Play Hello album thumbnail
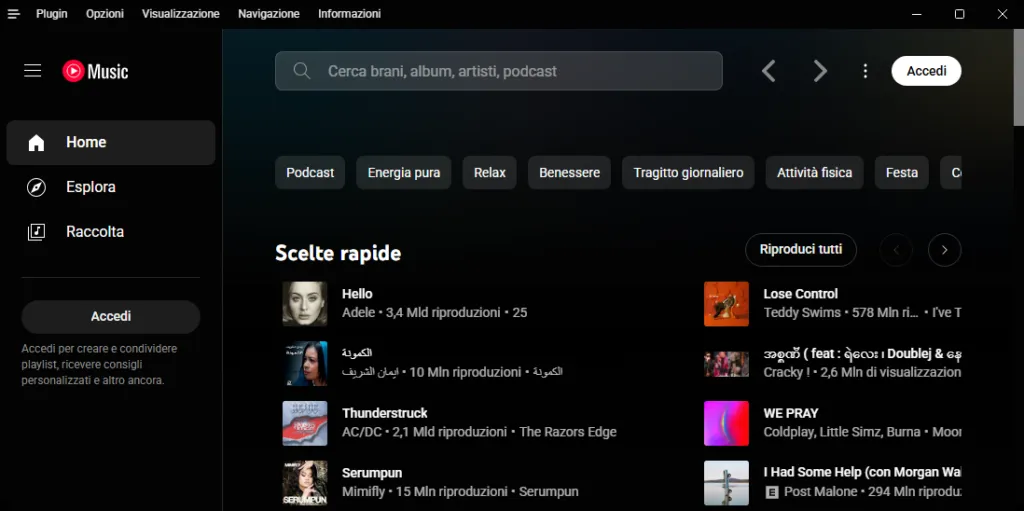 (304, 303)
